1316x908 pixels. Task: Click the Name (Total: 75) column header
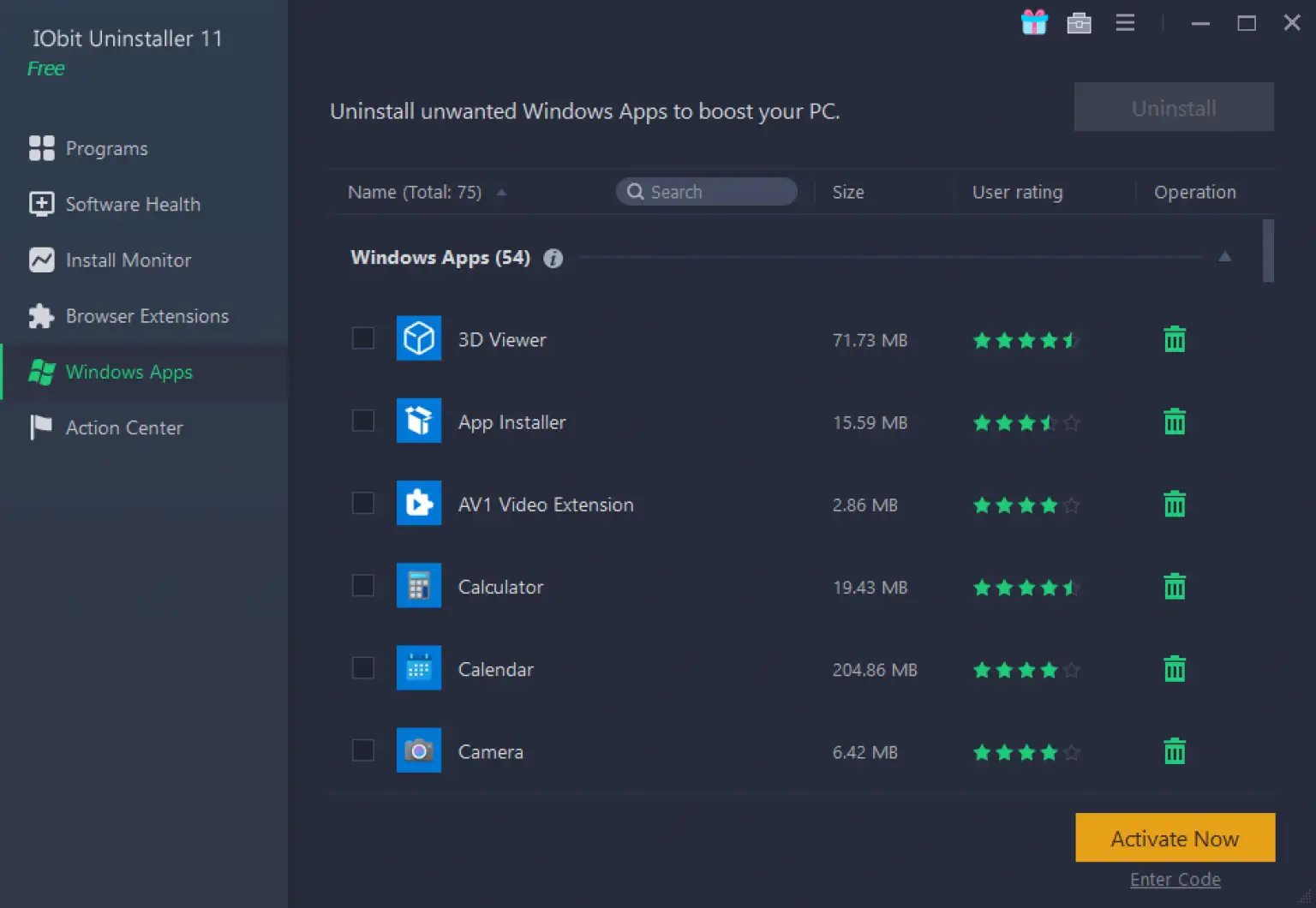pos(415,193)
